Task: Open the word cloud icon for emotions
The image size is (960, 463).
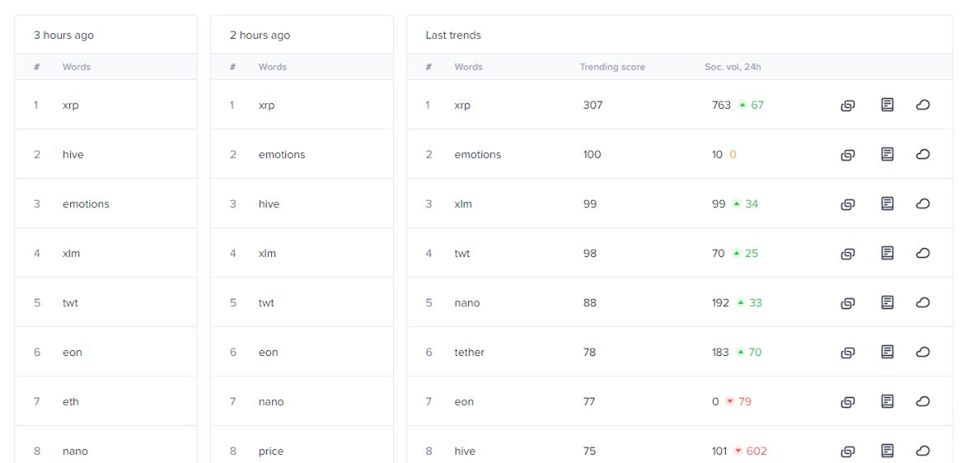Action: [923, 154]
